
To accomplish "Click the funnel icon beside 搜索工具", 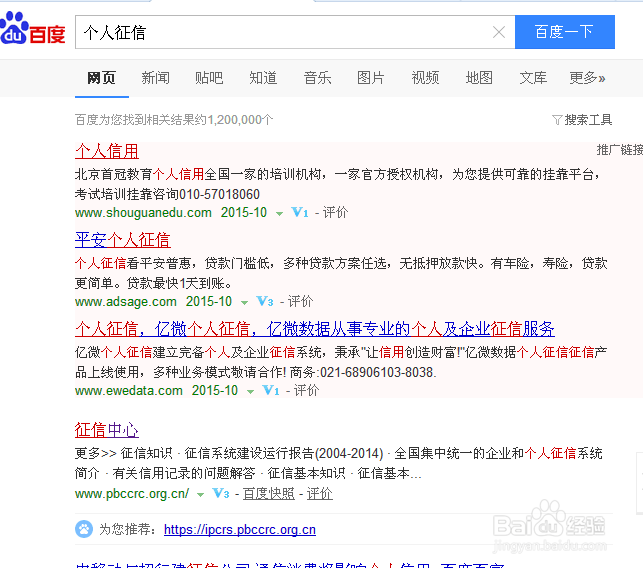I will tap(557, 120).
